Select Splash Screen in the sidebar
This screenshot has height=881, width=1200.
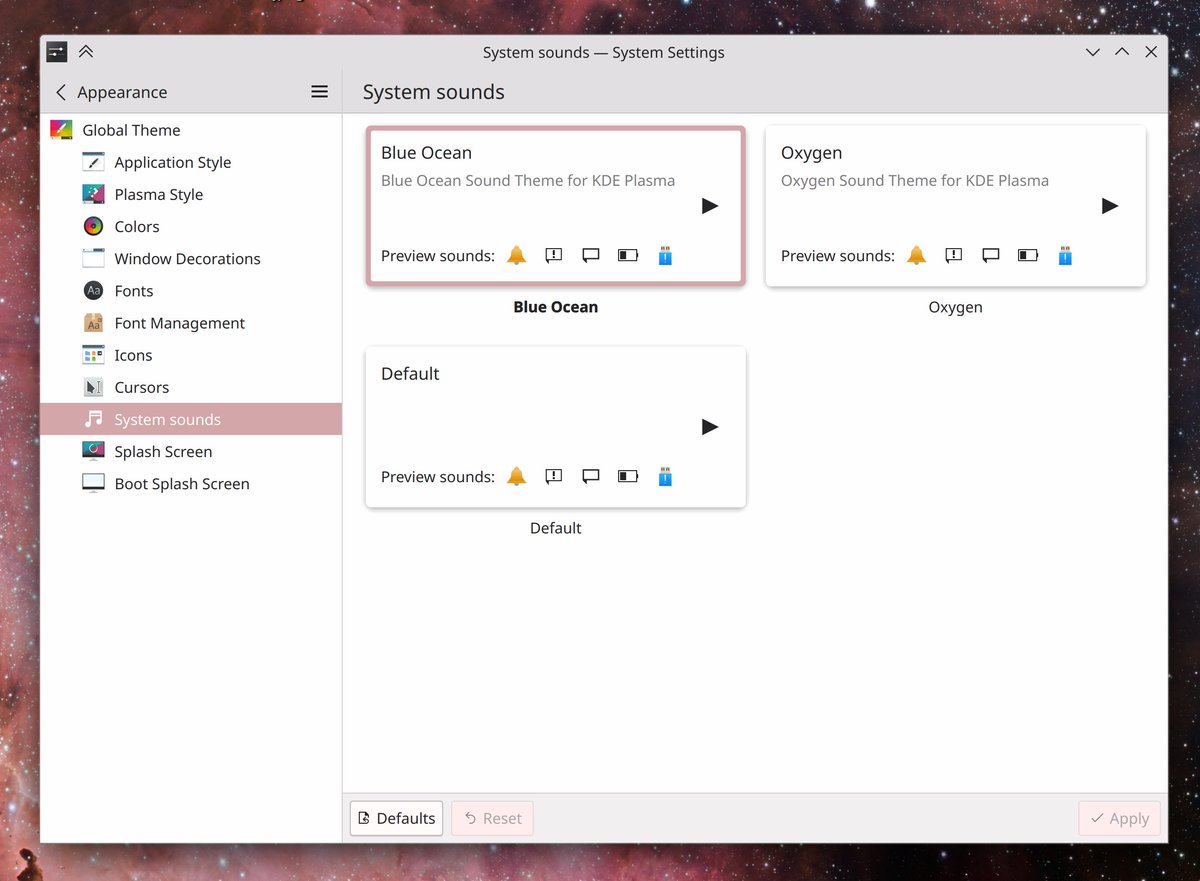pos(163,451)
